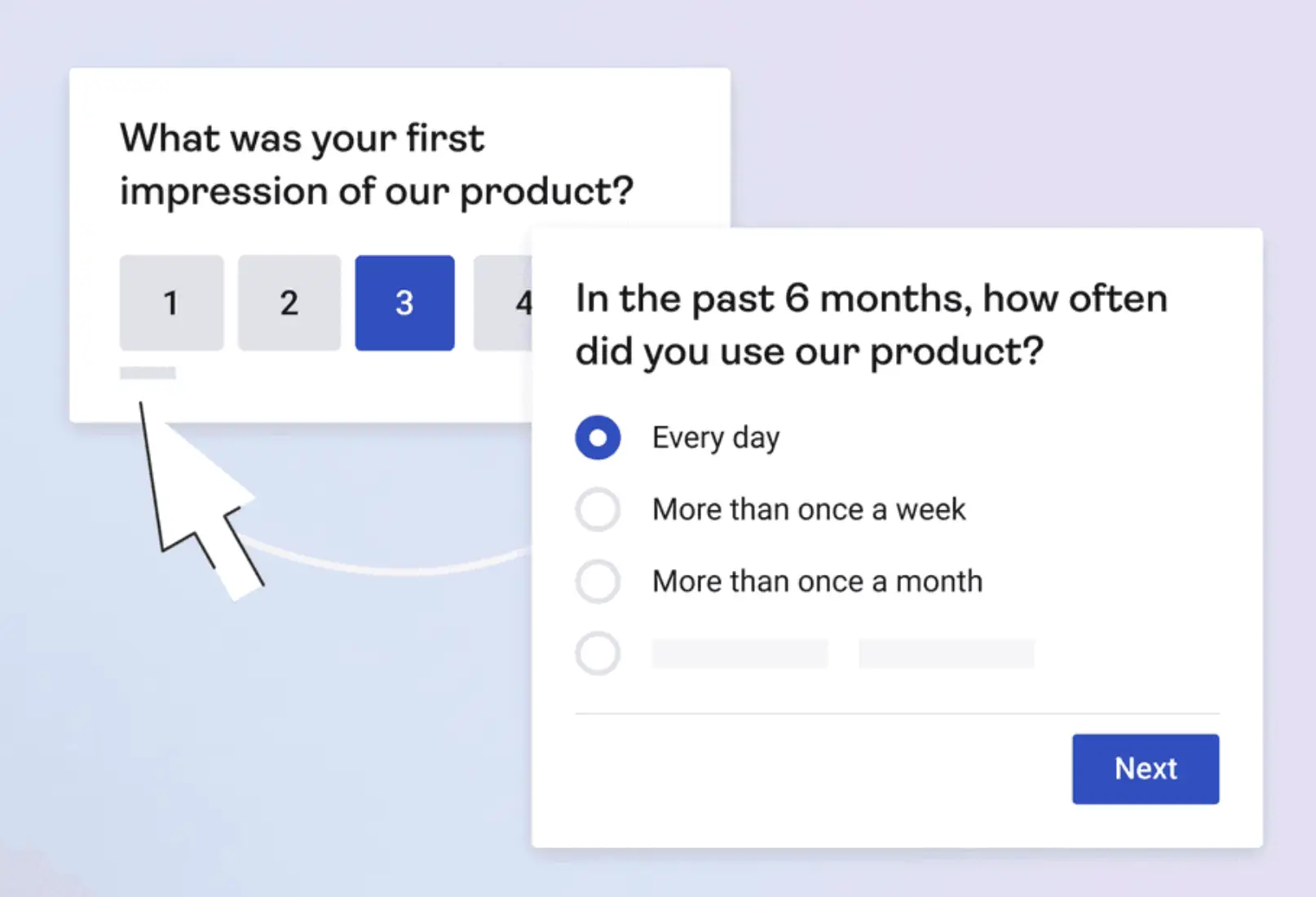Click the Next button

coord(1145,767)
